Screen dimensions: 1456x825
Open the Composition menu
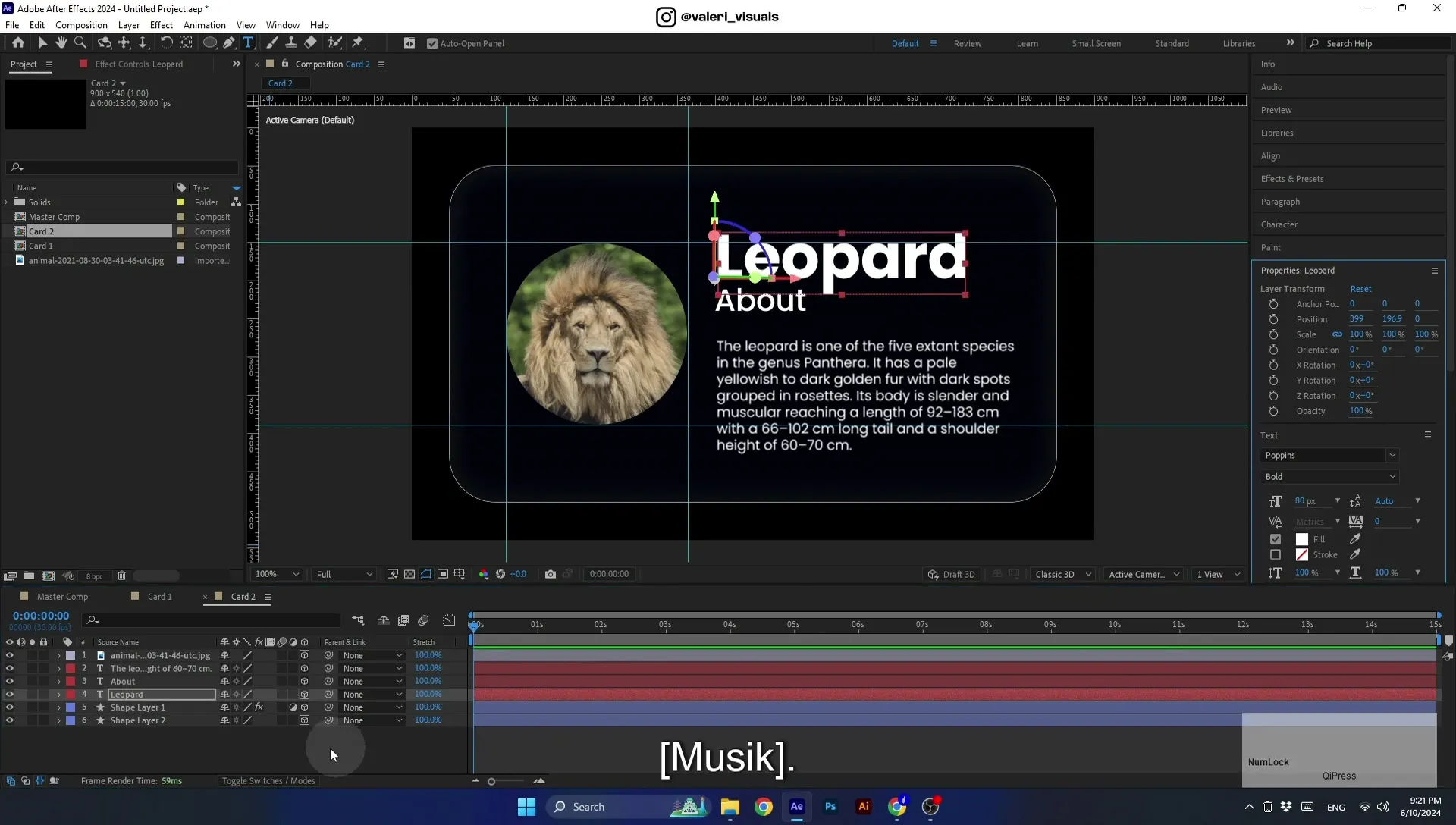click(x=81, y=25)
